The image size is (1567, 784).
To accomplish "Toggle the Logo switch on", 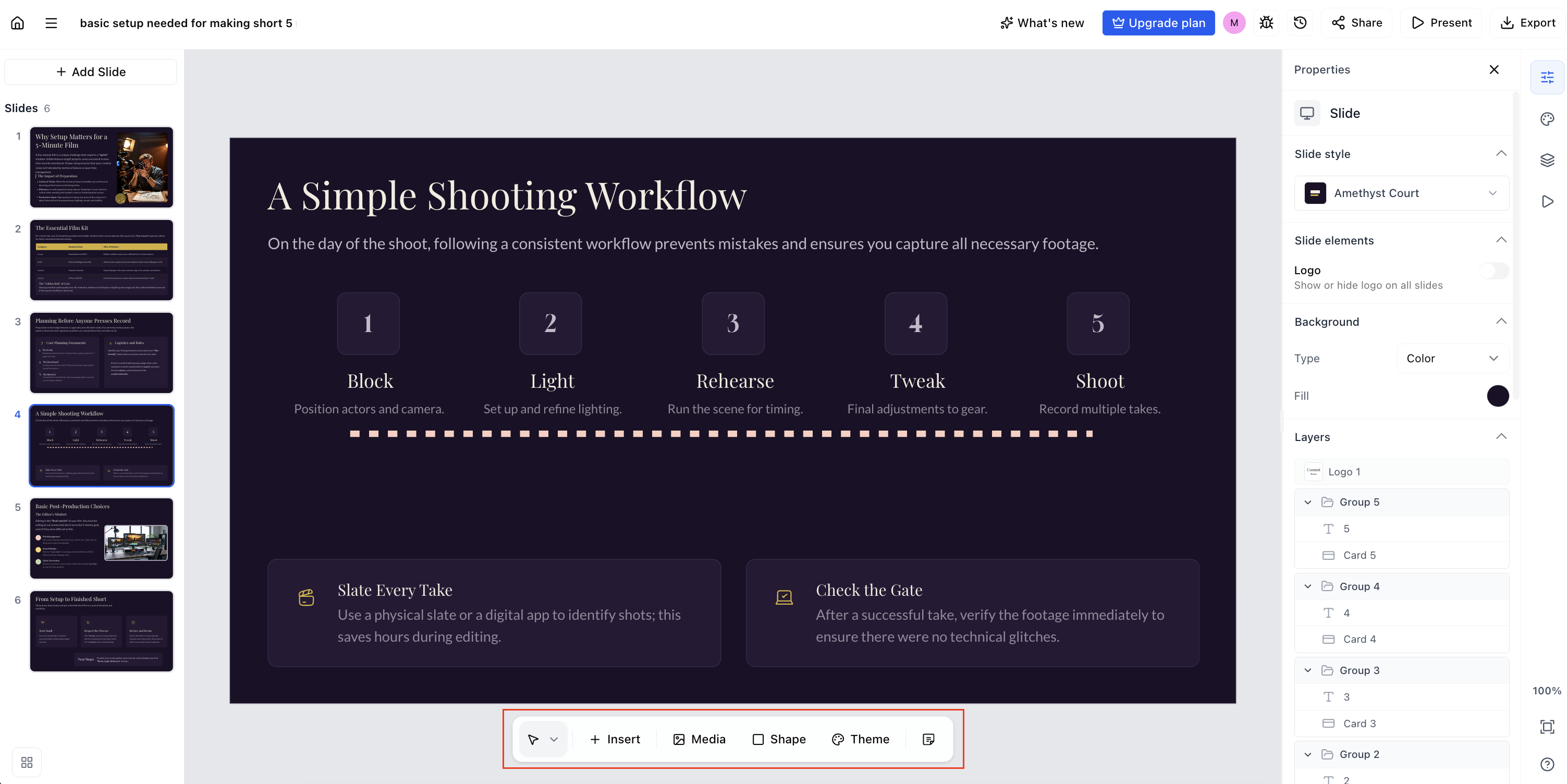I will (x=1493, y=271).
